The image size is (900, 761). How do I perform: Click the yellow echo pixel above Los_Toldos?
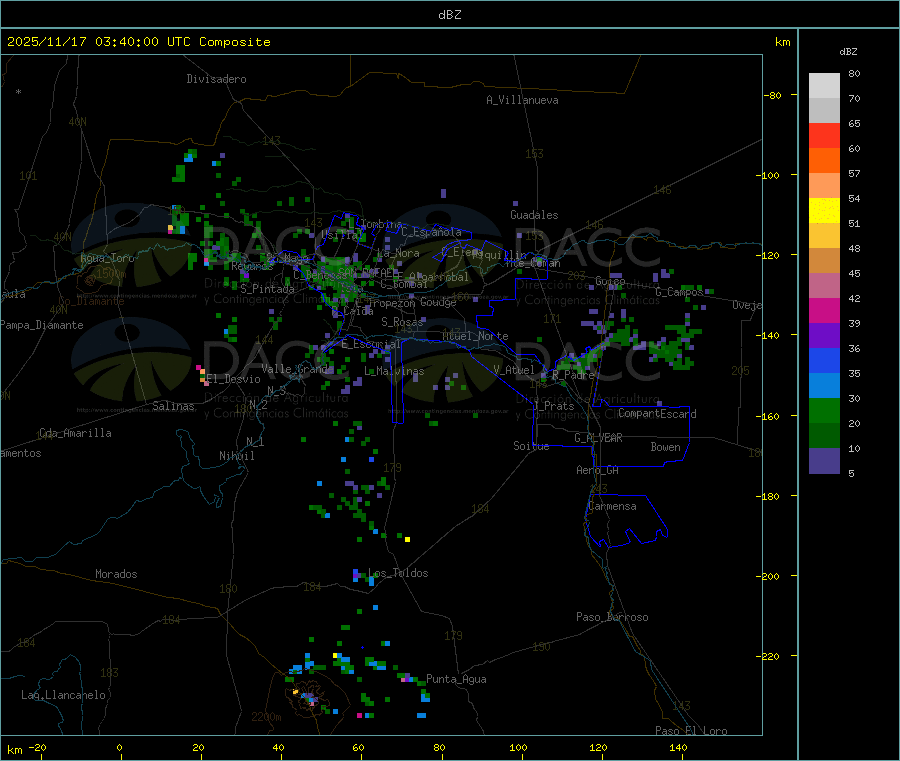pyautogui.click(x=408, y=539)
